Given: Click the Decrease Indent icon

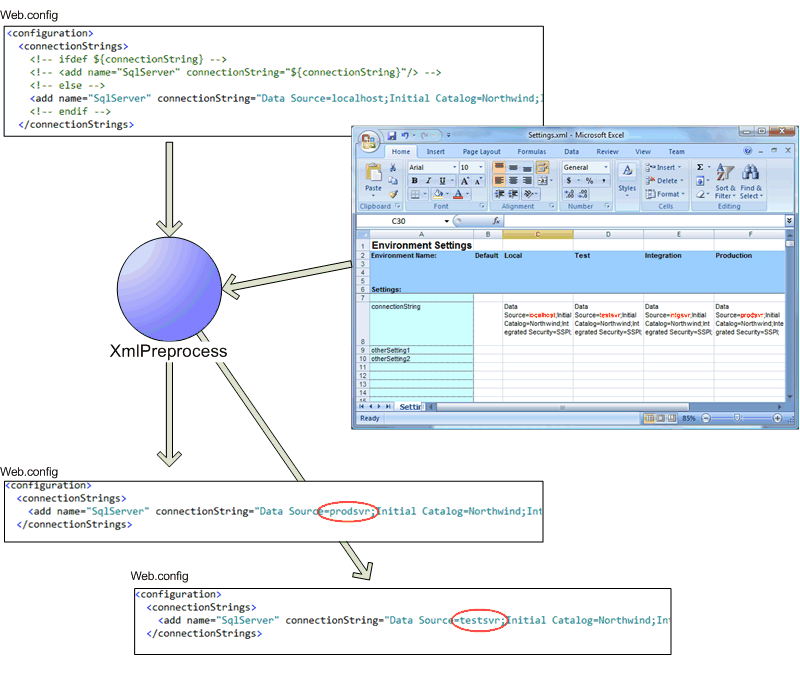Looking at the screenshot, I should (499, 194).
